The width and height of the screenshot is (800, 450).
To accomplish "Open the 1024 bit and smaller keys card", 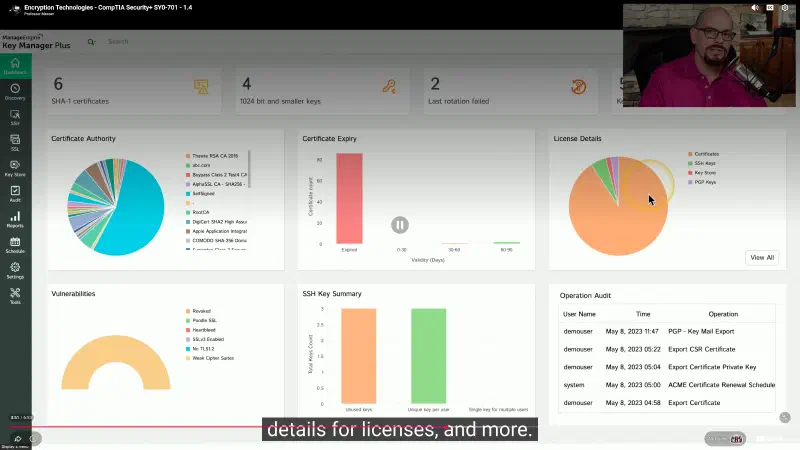I will point(322,92).
